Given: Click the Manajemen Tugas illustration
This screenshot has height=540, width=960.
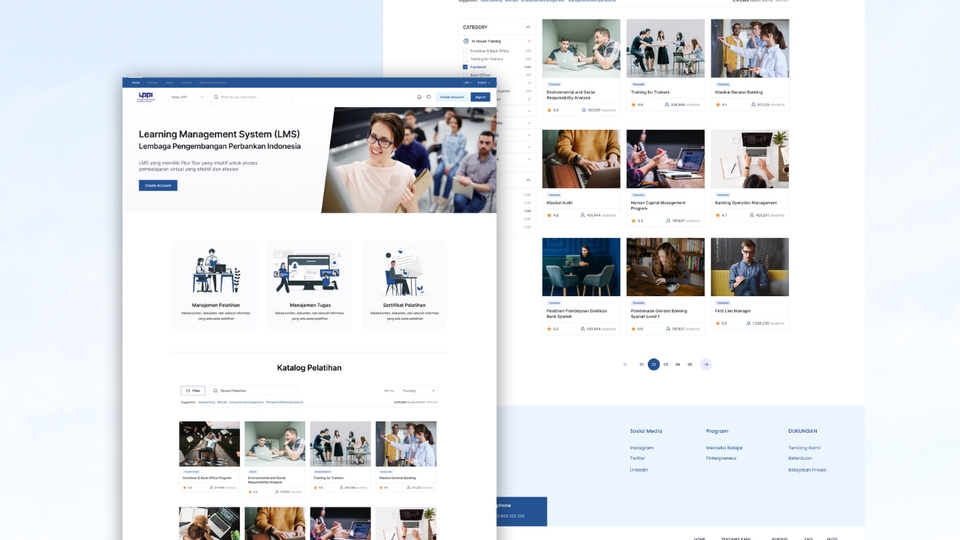Looking at the screenshot, I should point(310,271).
